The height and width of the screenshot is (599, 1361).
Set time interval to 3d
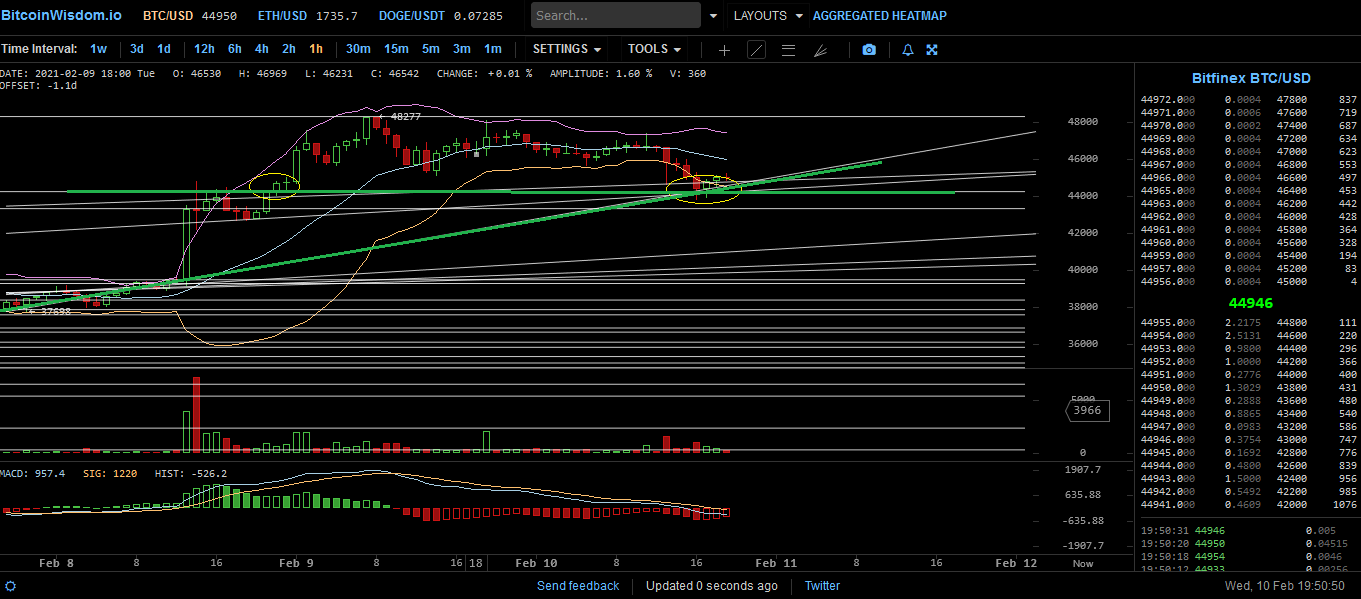[137, 49]
